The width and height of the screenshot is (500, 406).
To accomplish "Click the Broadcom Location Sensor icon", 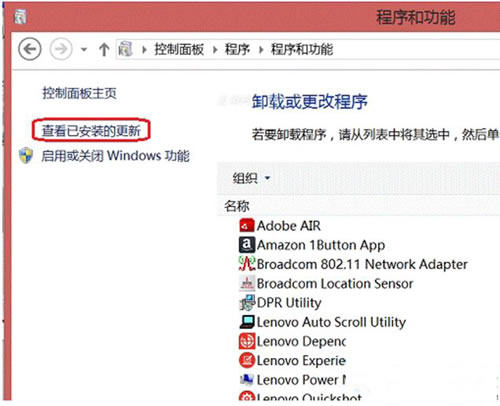I will (247, 283).
